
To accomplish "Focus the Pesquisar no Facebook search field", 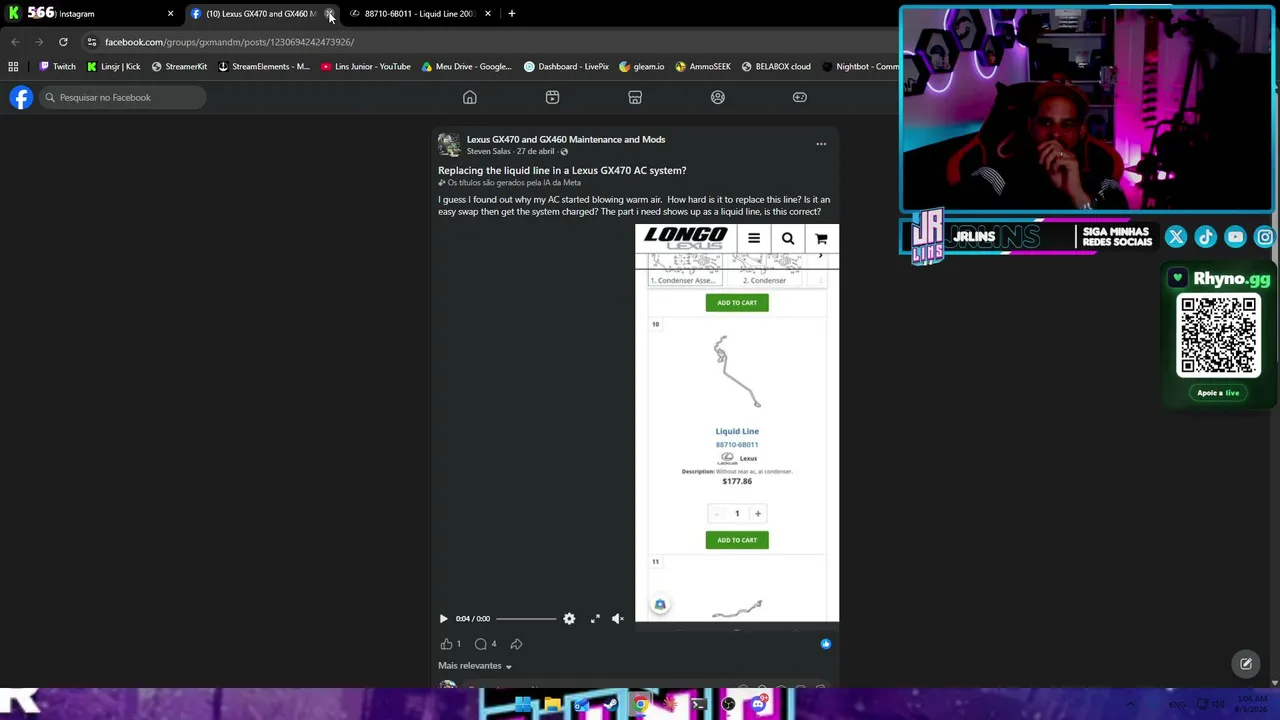I will (x=122, y=97).
